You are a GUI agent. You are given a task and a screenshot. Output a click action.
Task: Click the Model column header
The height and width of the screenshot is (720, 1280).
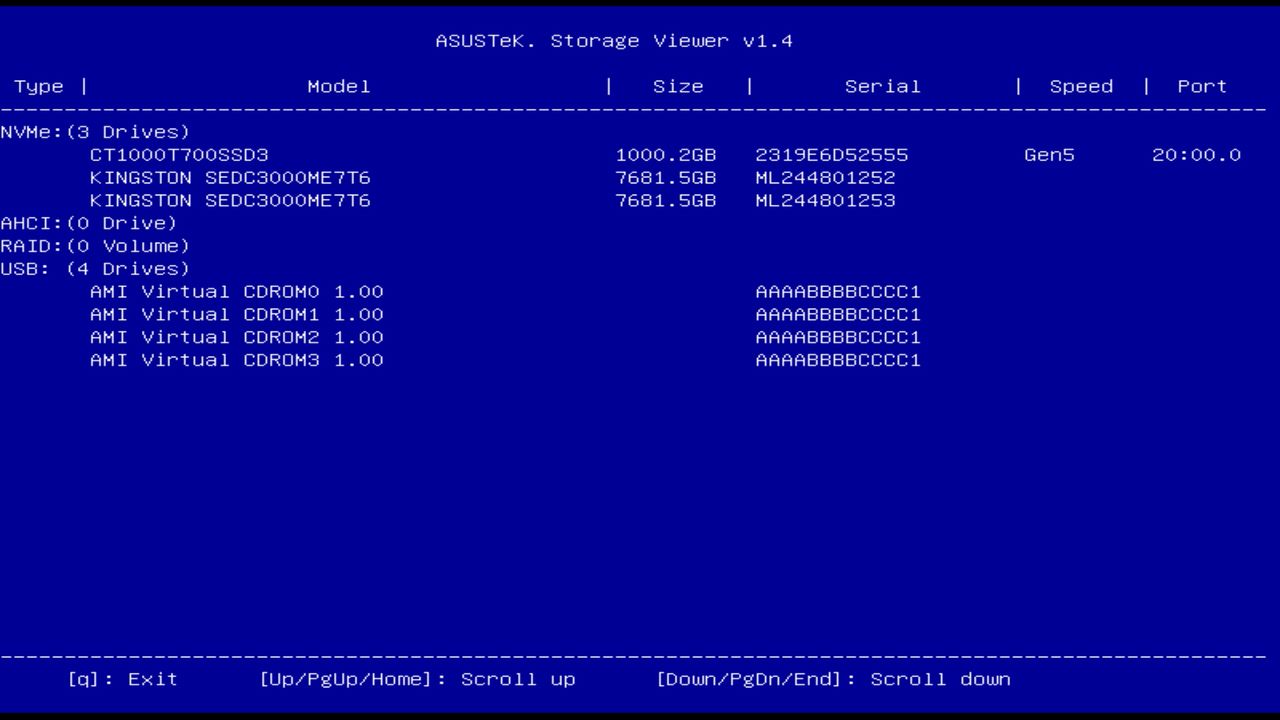pos(338,86)
